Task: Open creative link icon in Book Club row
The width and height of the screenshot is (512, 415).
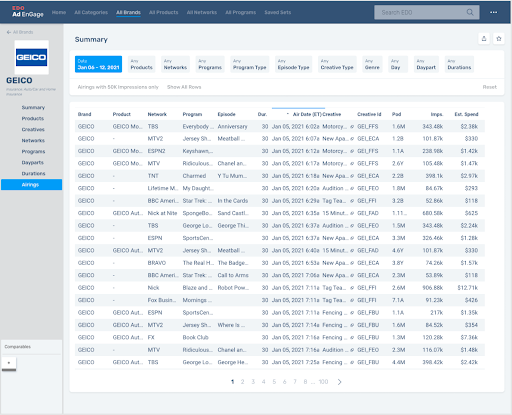Action: (x=352, y=338)
